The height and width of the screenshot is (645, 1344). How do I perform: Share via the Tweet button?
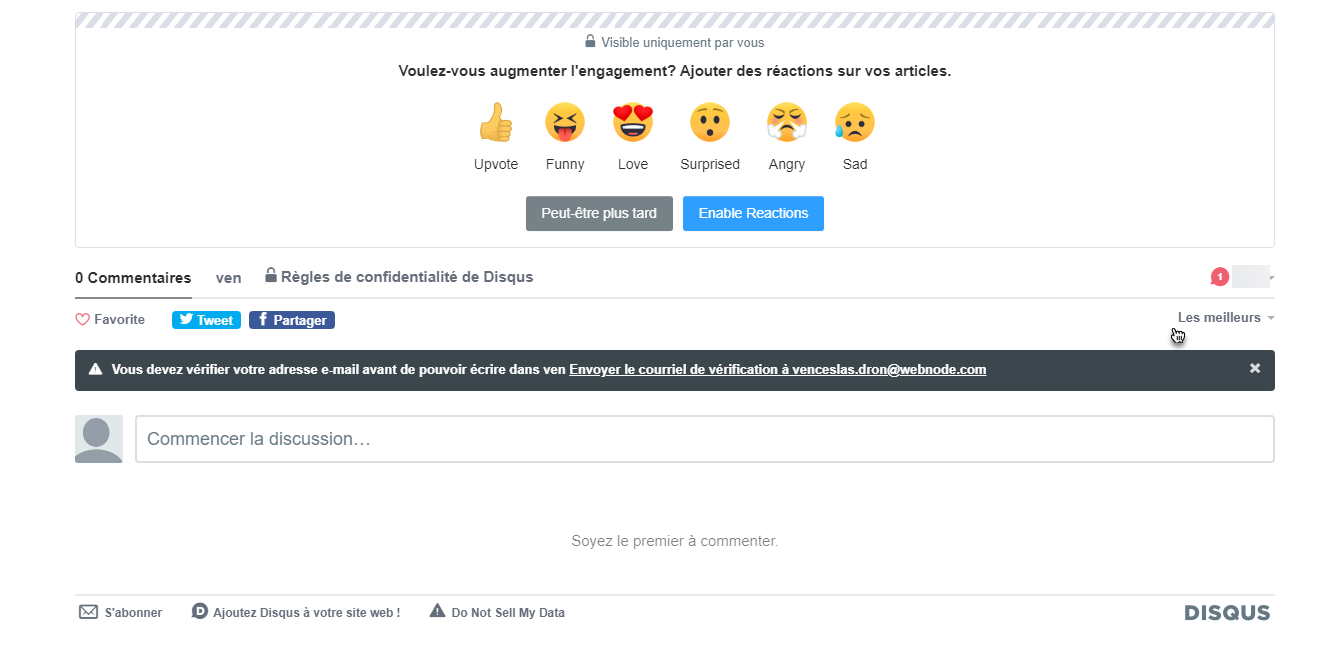point(206,320)
